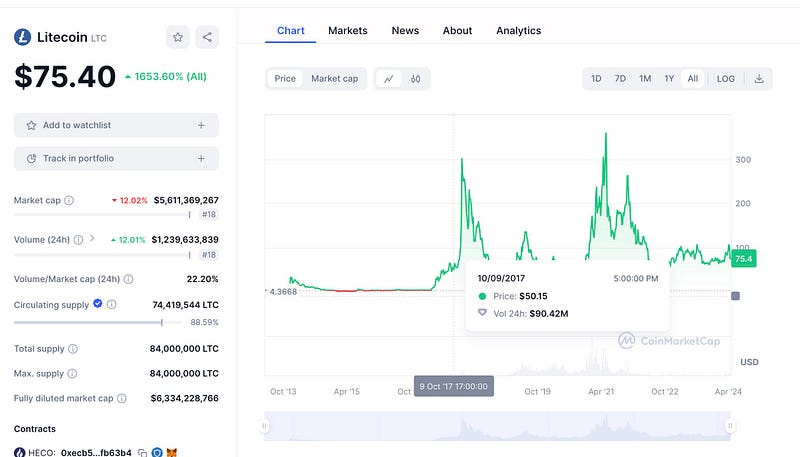The width and height of the screenshot is (800, 457).
Task: Click green Price dot in tooltip
Action: tap(482, 296)
